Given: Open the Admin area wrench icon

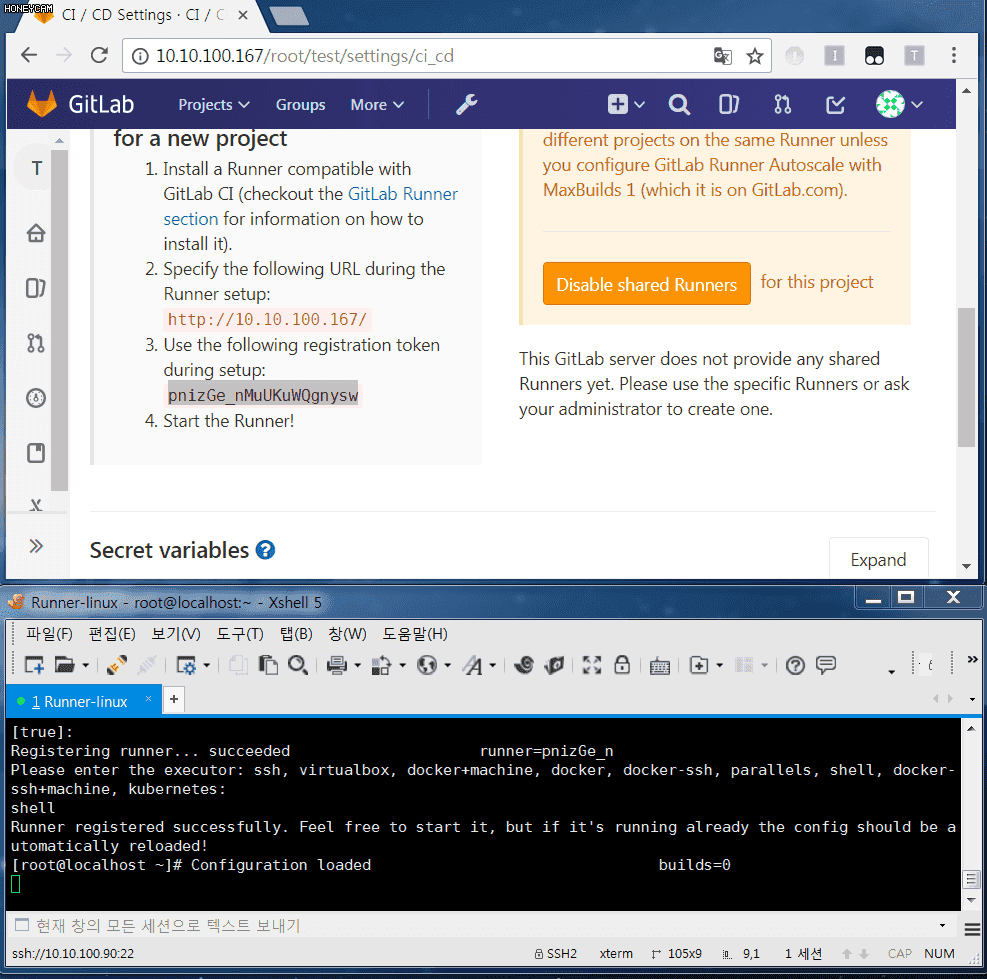Looking at the screenshot, I should [x=466, y=105].
